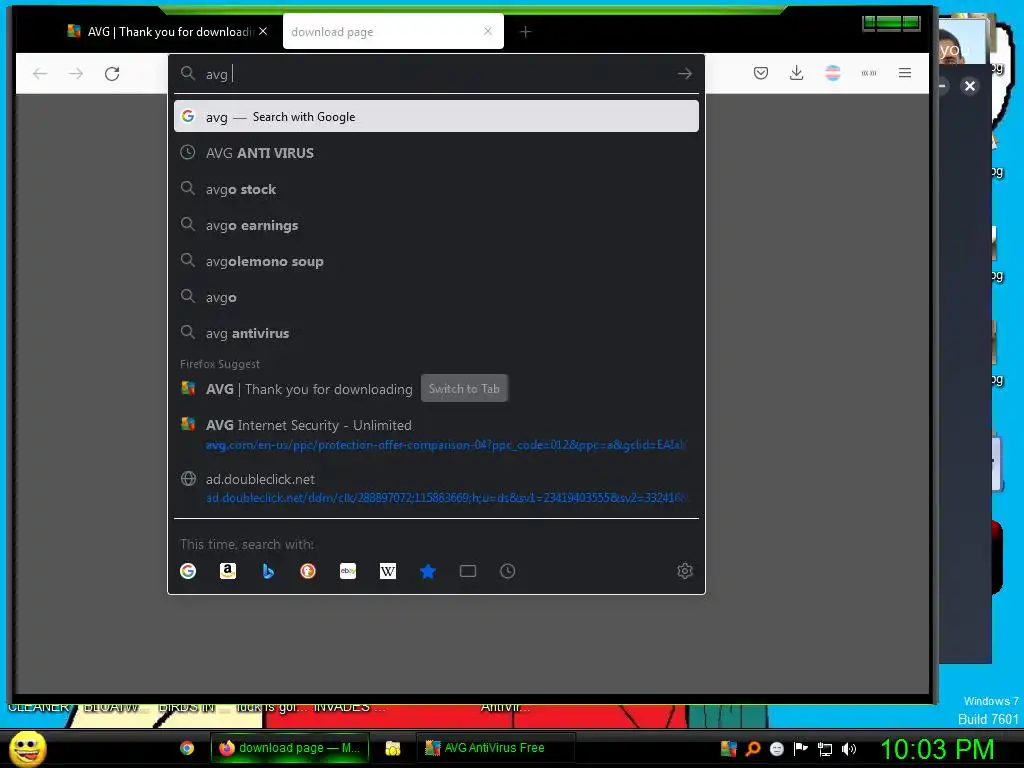Go forward using the forward arrow
Image resolution: width=1024 pixels, height=768 pixels.
click(x=76, y=74)
